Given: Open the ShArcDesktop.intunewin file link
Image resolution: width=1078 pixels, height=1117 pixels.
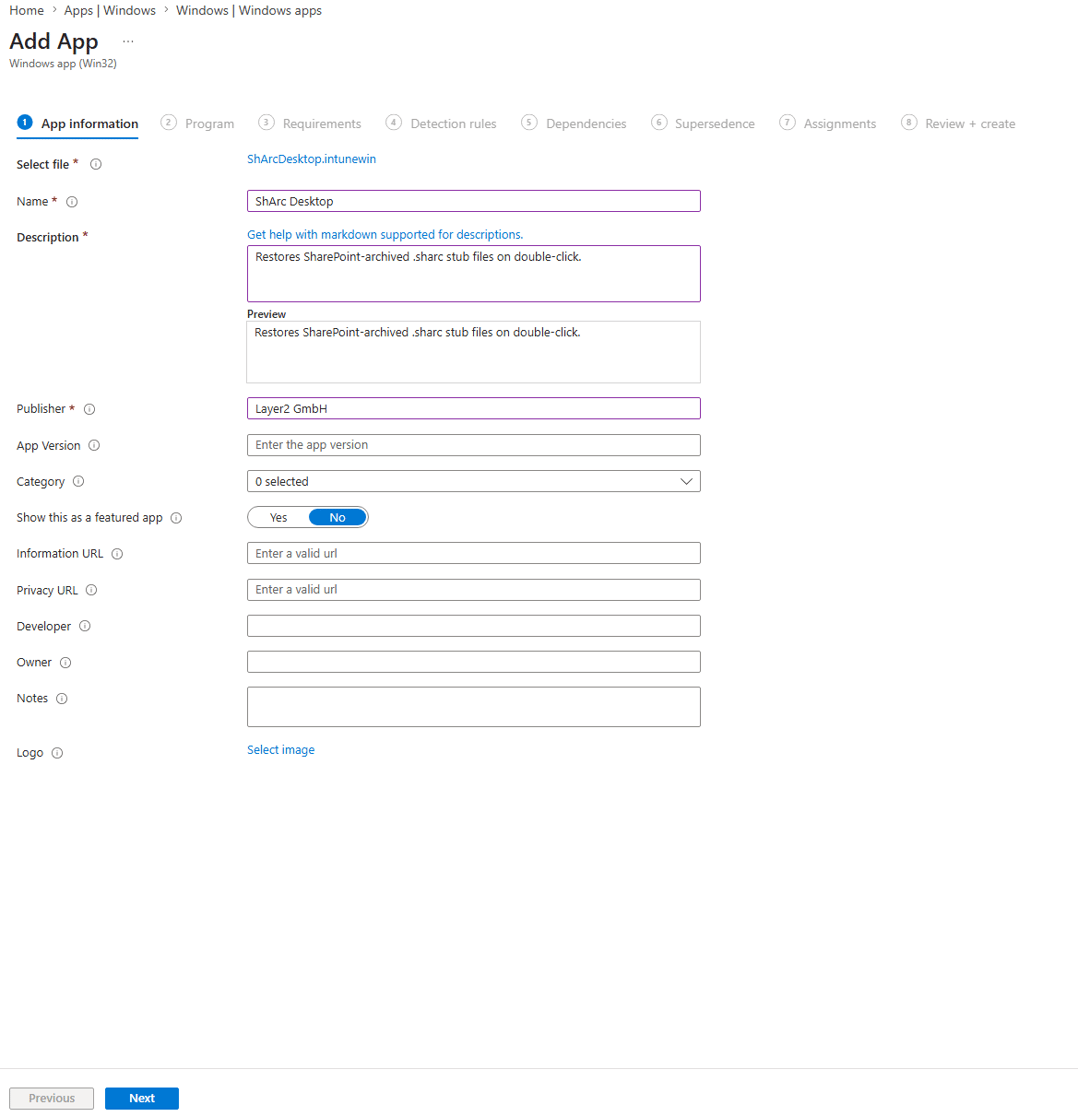Looking at the screenshot, I should (x=311, y=159).
